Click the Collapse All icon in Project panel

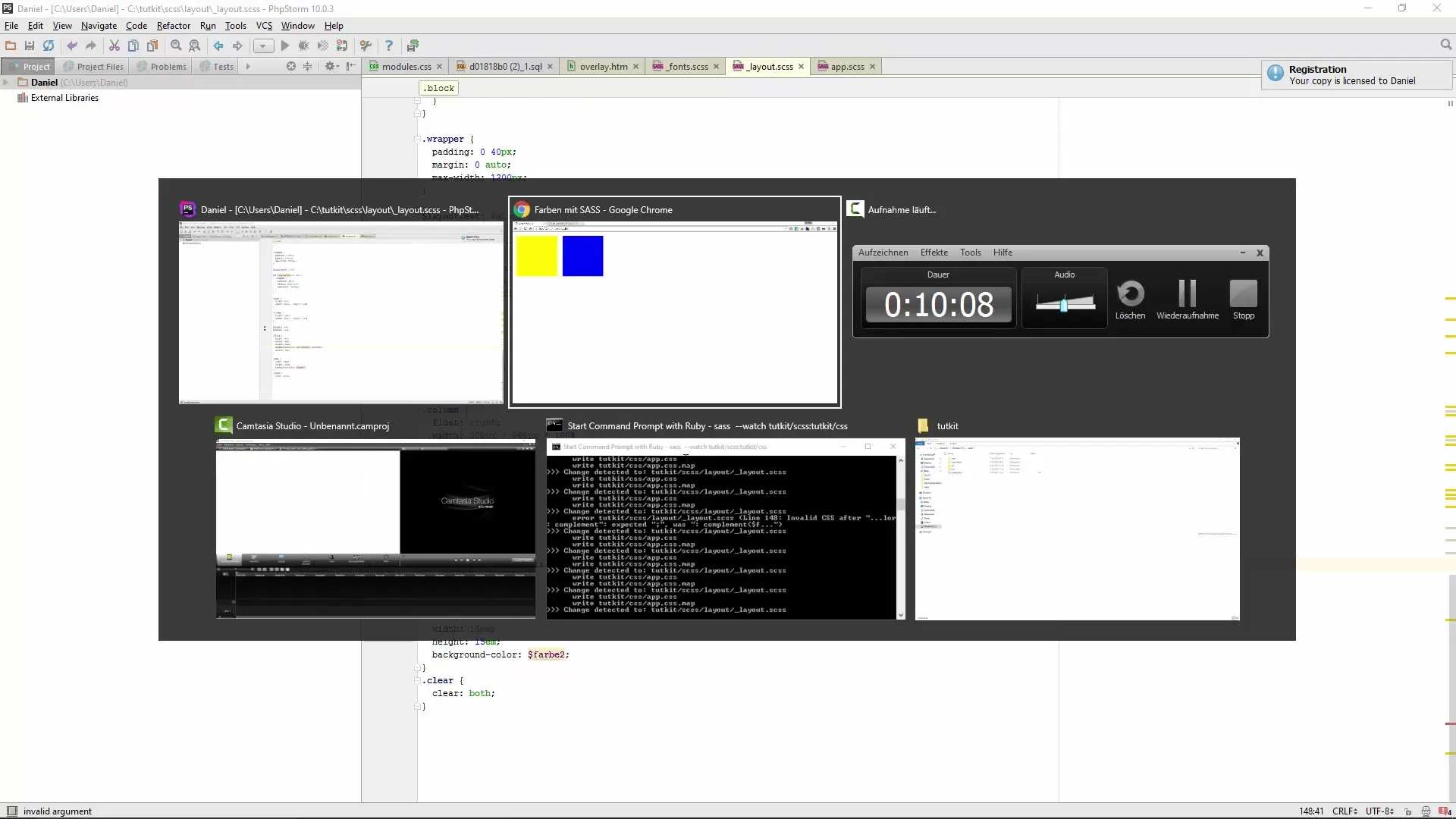[x=308, y=67]
